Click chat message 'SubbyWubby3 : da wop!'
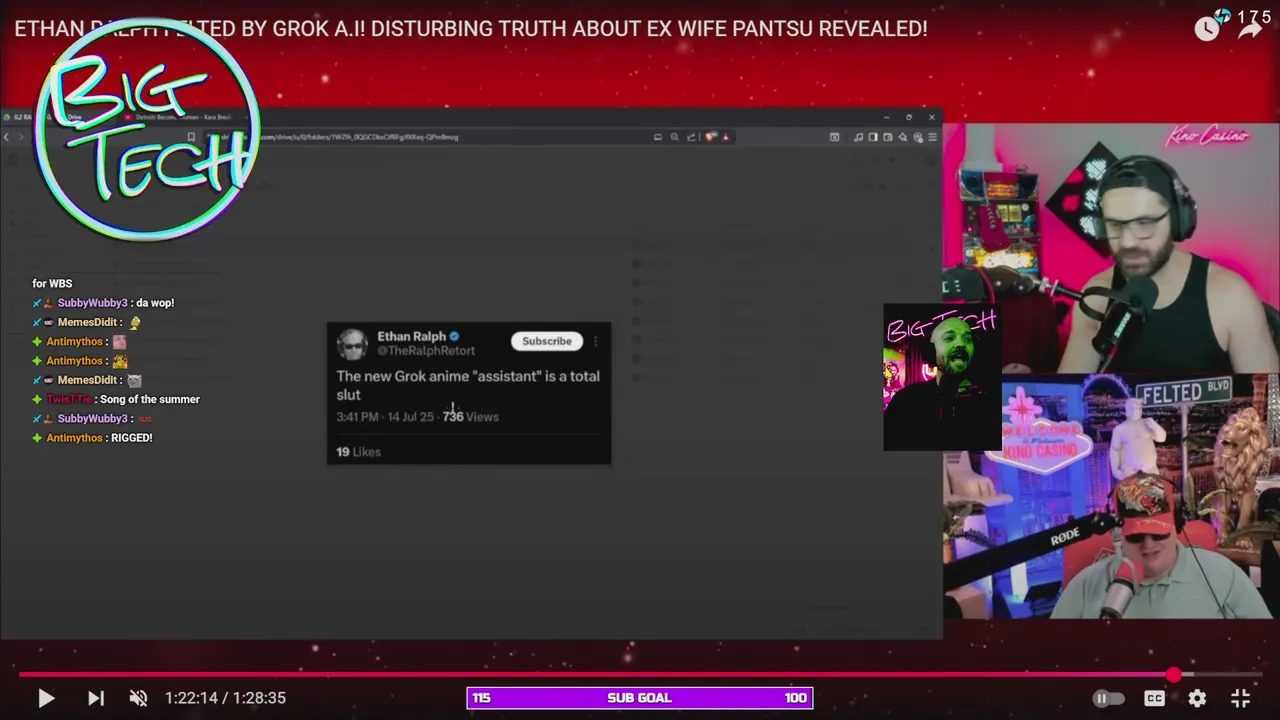The image size is (1280, 720). [x=103, y=303]
